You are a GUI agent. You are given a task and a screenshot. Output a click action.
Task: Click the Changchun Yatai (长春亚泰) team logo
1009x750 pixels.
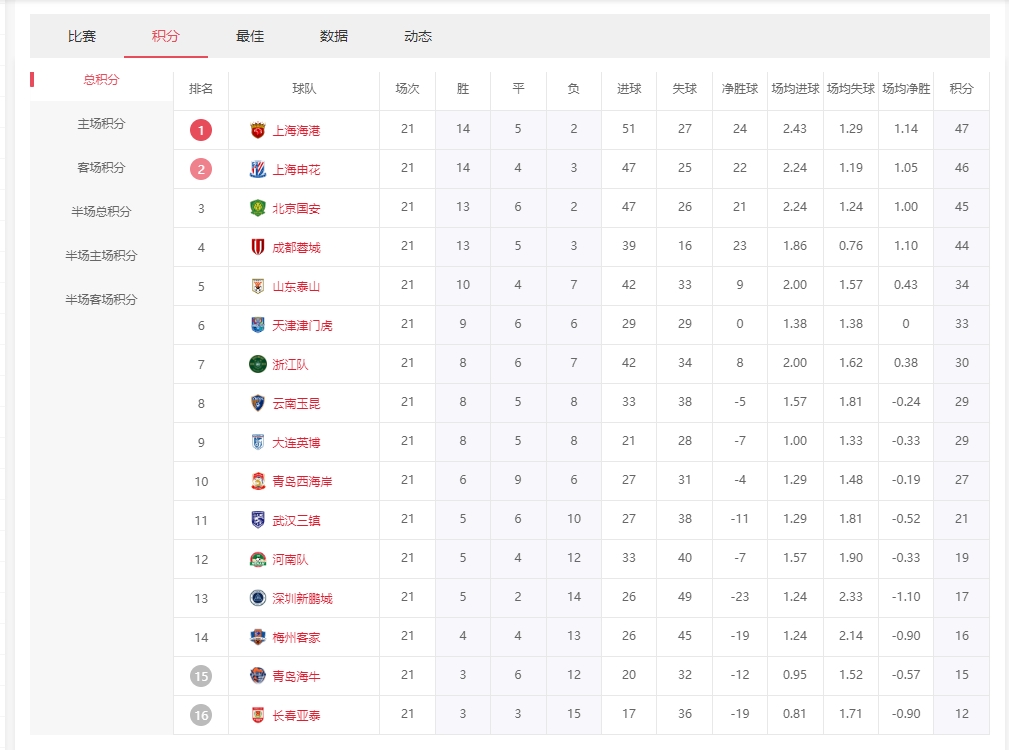tap(258, 715)
